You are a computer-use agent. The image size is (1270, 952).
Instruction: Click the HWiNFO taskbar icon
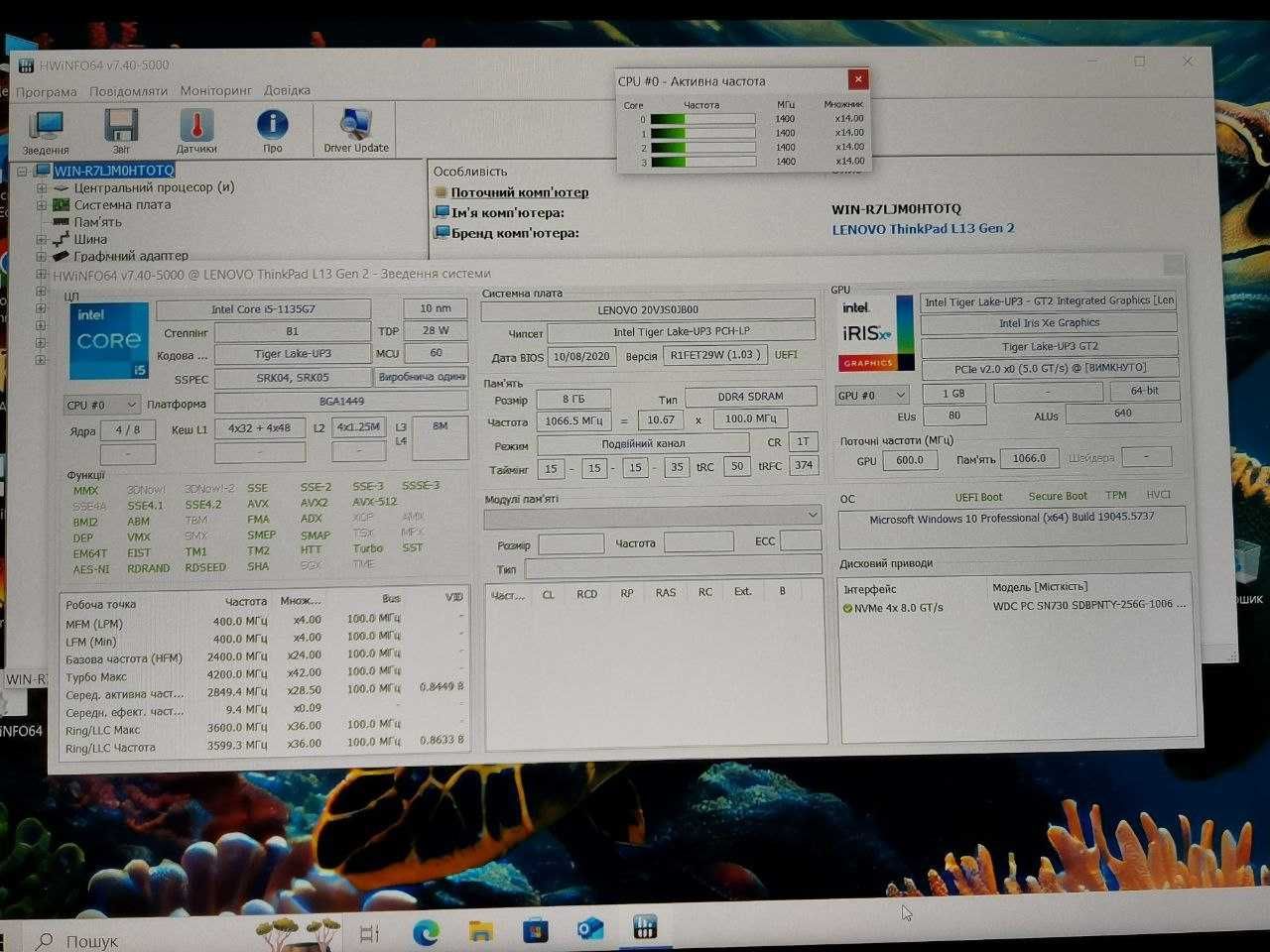point(645,928)
